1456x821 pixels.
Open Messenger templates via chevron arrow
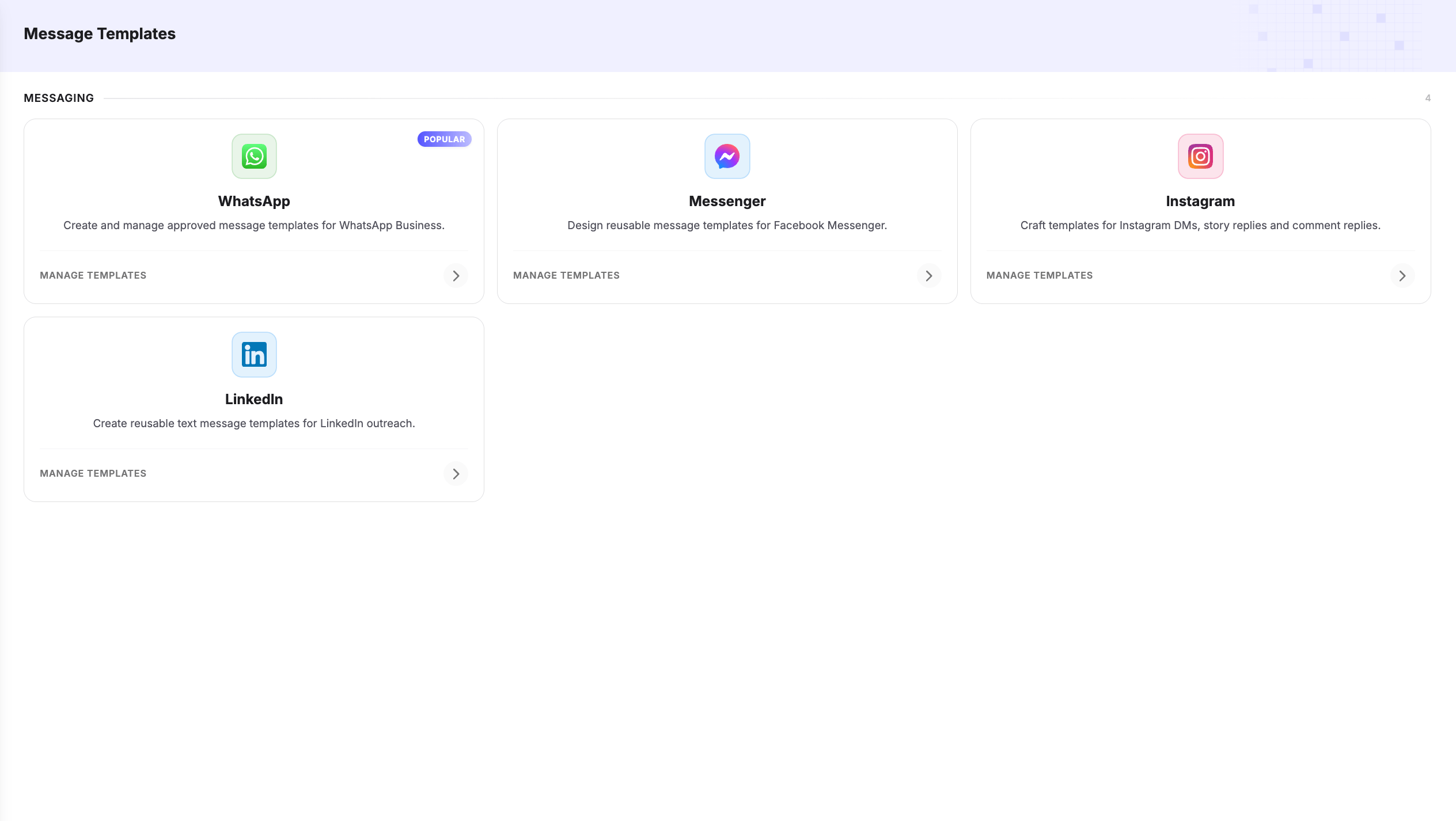coord(928,276)
